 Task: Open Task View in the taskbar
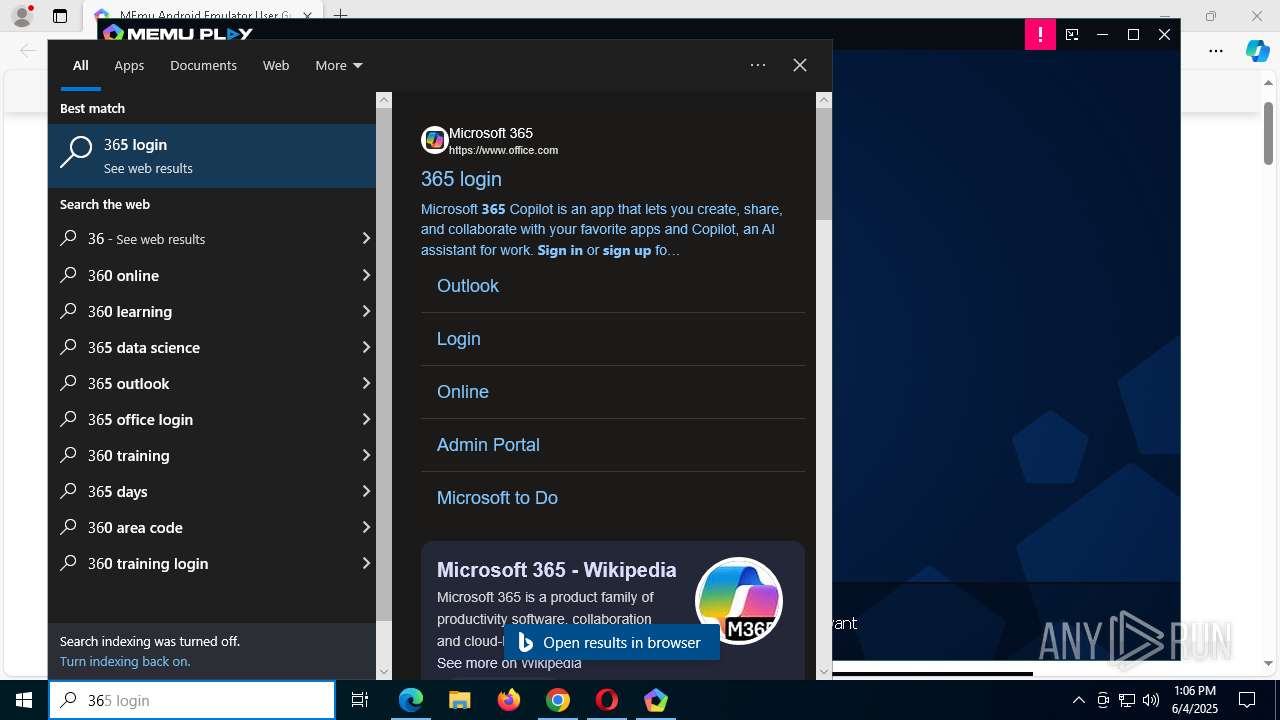360,700
